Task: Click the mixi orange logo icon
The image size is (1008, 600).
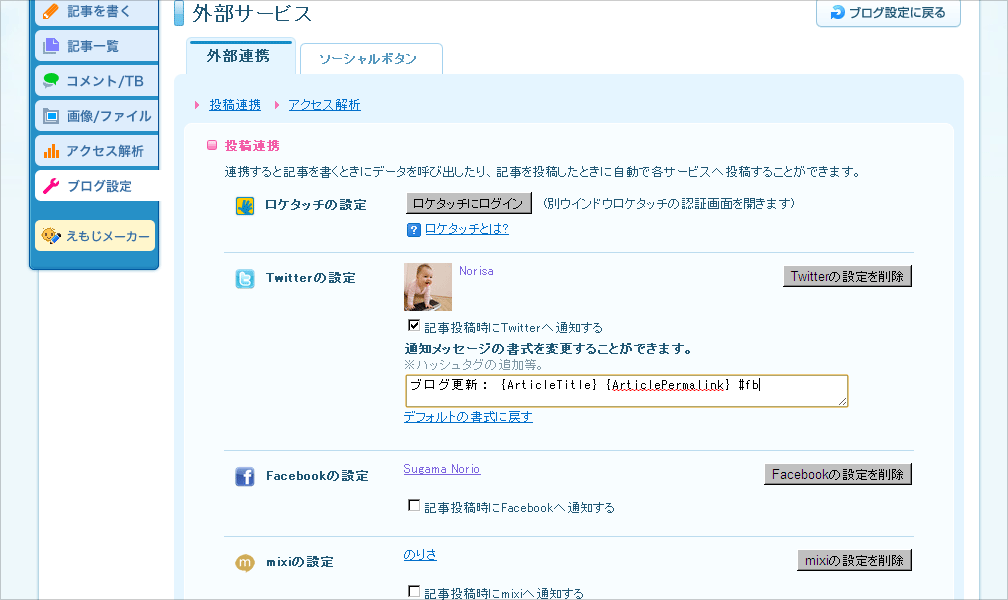Action: tap(245, 563)
